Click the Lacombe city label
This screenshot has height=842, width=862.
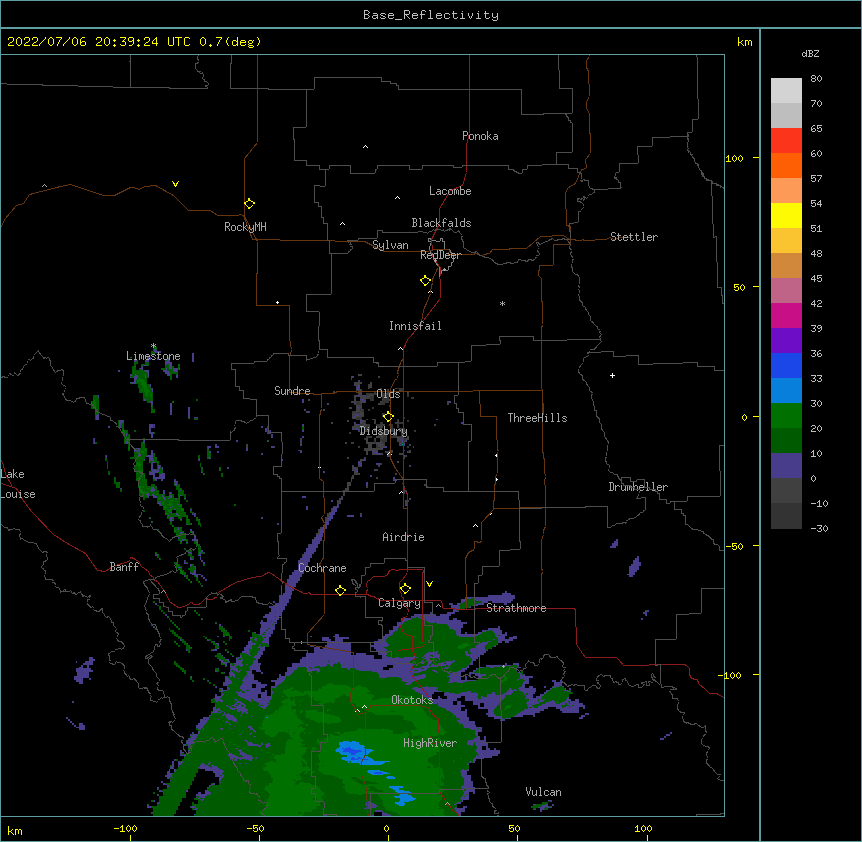(450, 191)
